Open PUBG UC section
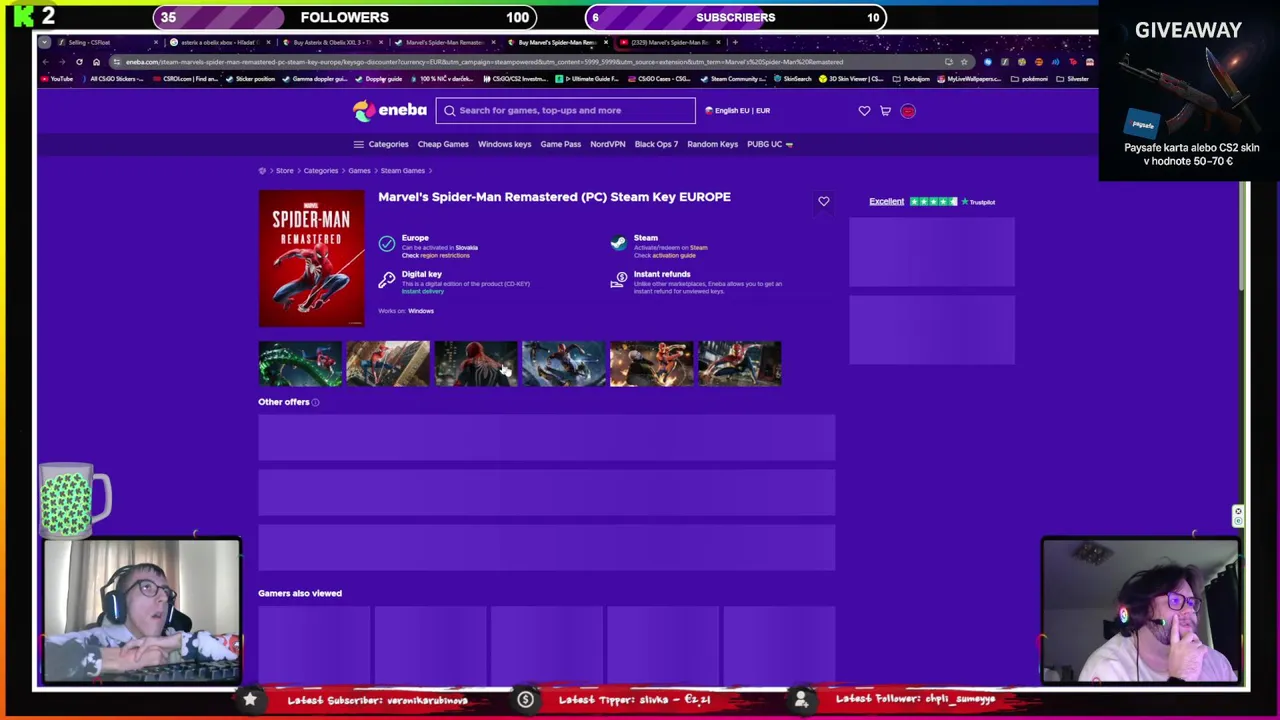 769,144
